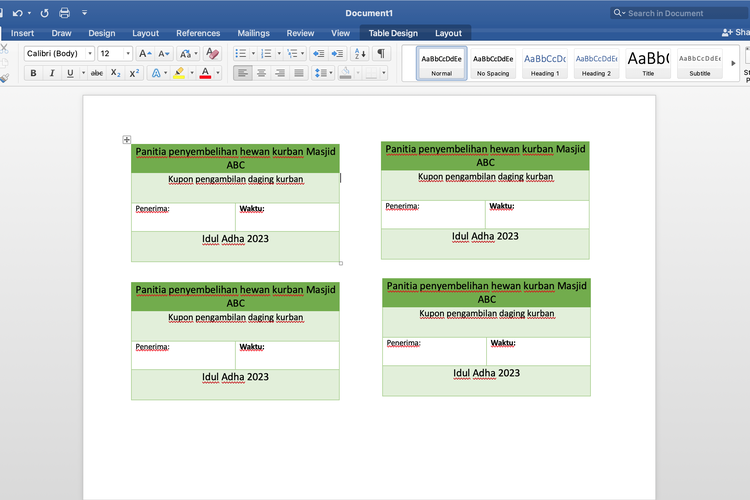
Task: Click the first coupon's table resize handle
Action: [341, 263]
